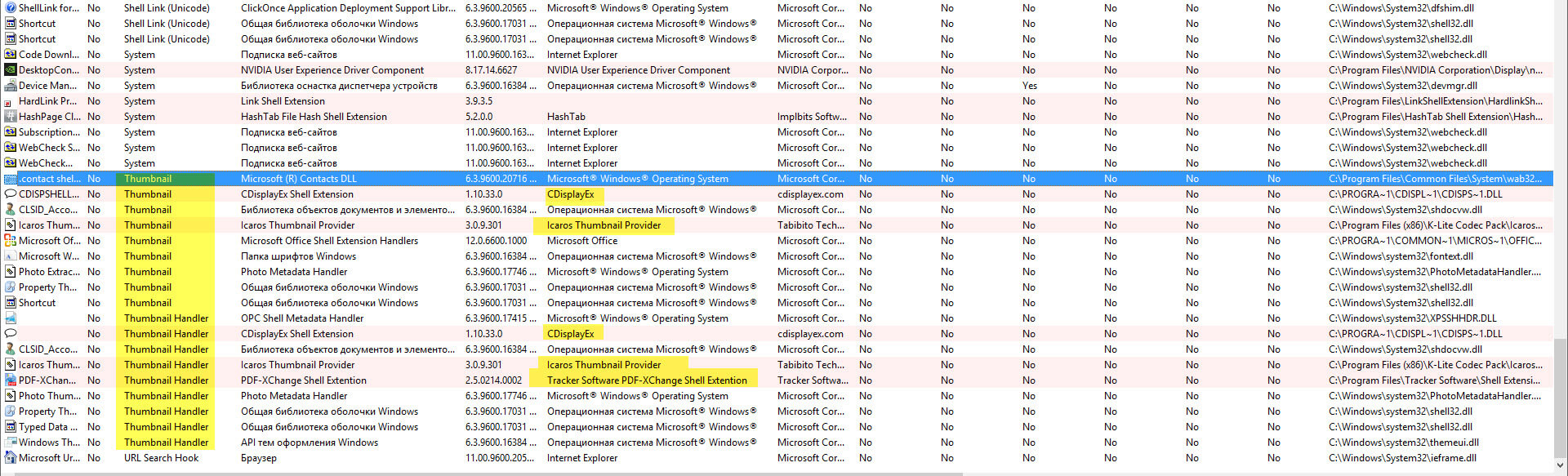Click the Microsoft W... font folder icon
This screenshot has width=1568, height=476.
click(x=11, y=256)
